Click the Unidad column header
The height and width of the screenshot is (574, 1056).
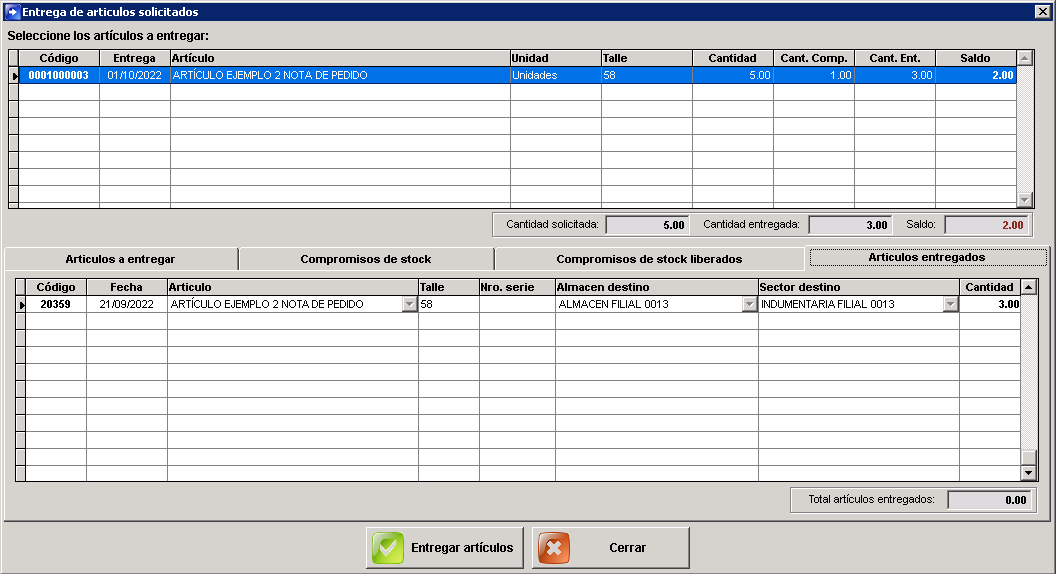click(x=556, y=58)
